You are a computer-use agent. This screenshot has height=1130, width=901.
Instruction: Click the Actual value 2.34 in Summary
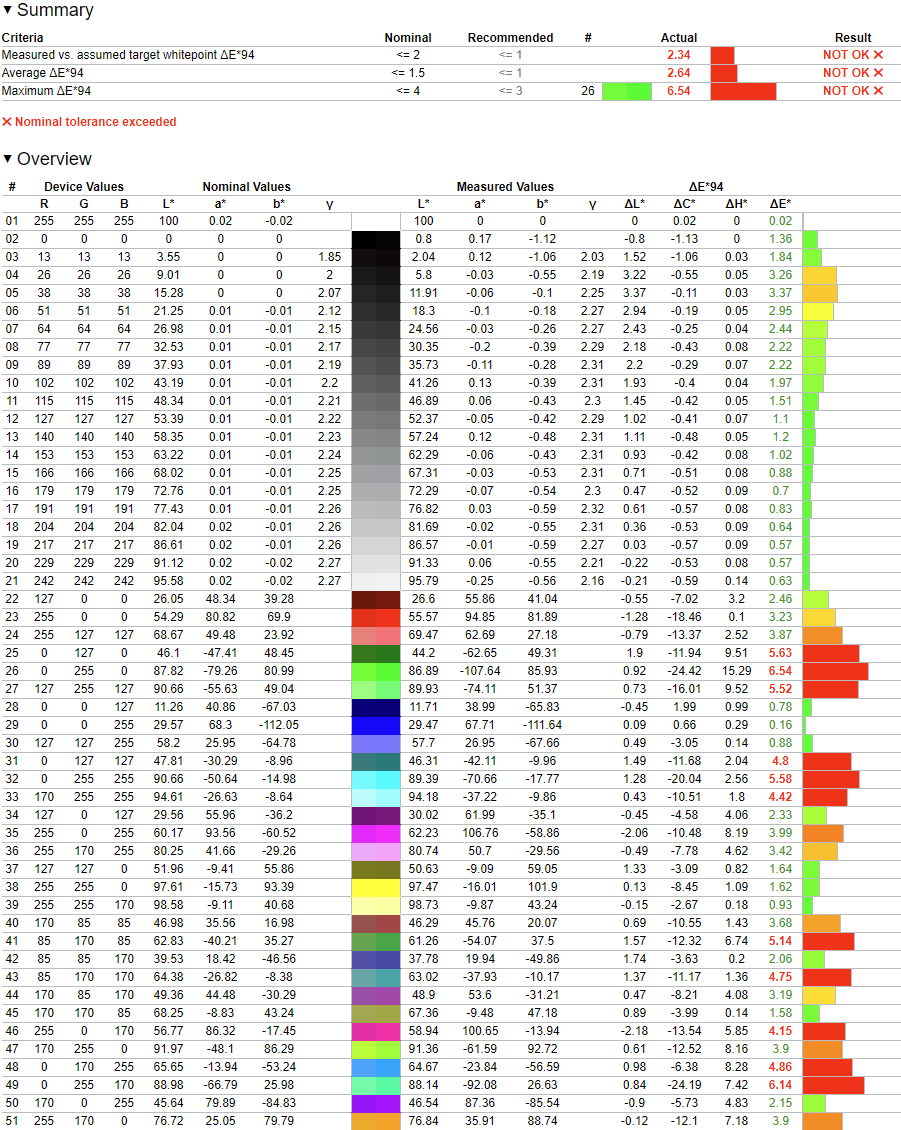click(x=678, y=55)
